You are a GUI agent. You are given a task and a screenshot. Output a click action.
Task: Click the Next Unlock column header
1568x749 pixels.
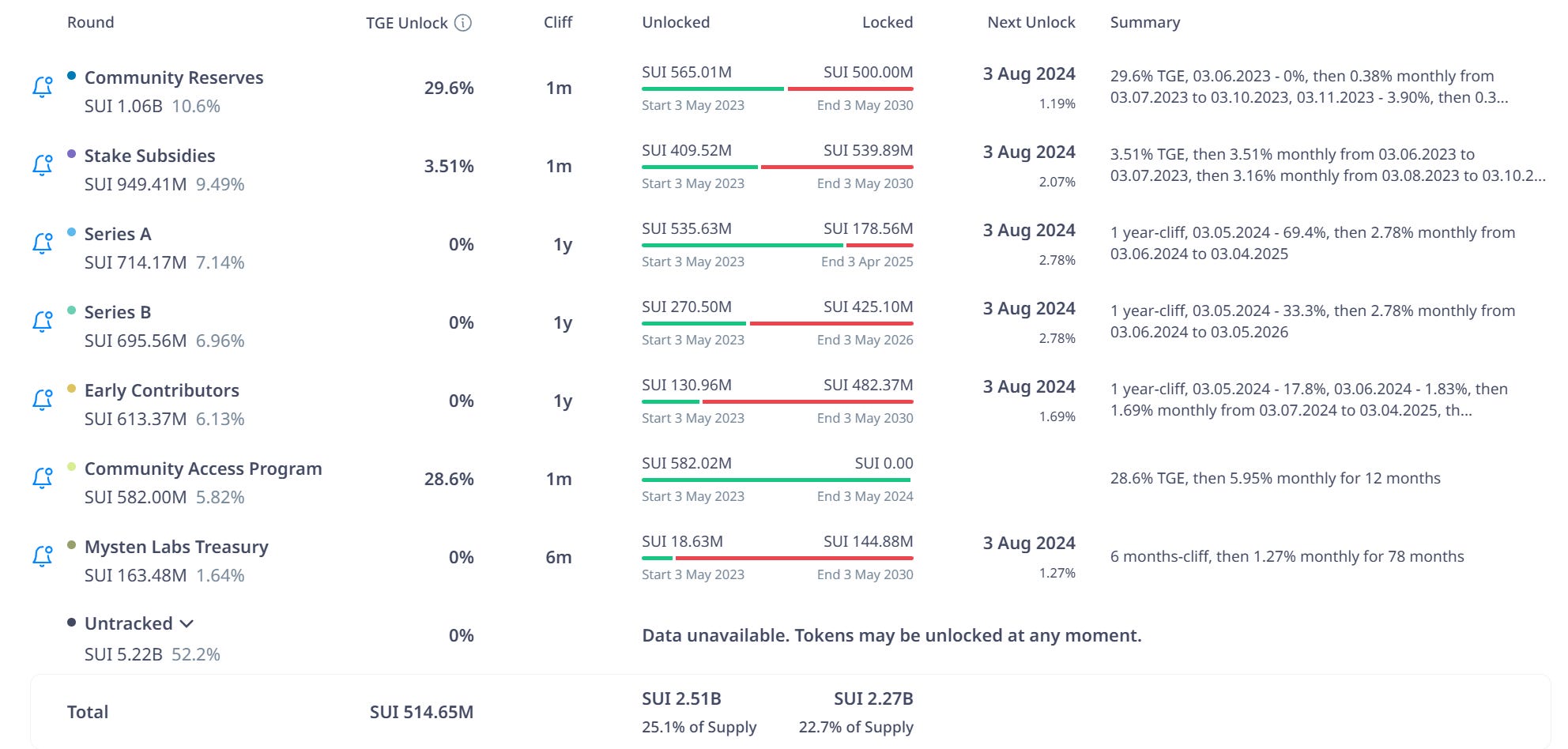(1031, 22)
